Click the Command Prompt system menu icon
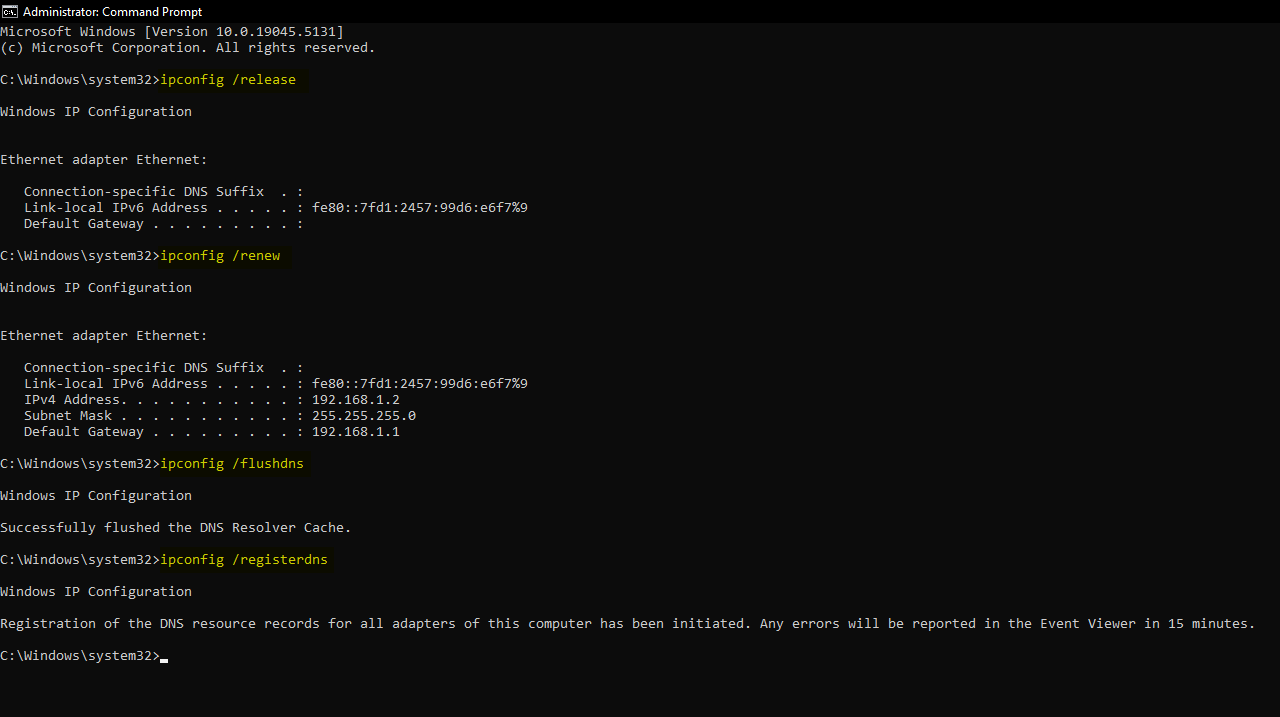 click(9, 11)
